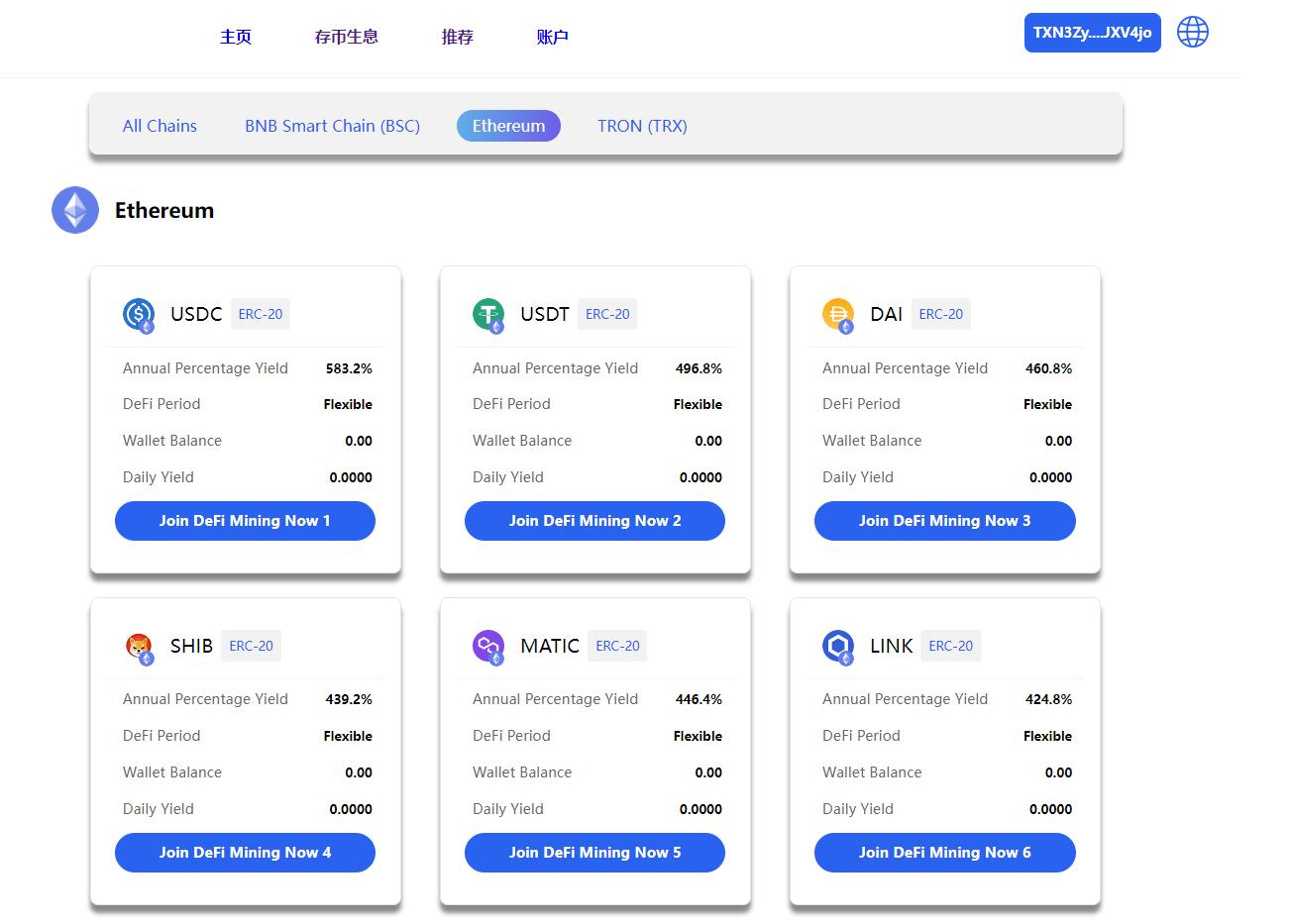Click the MATIC coin icon

pos(488,647)
